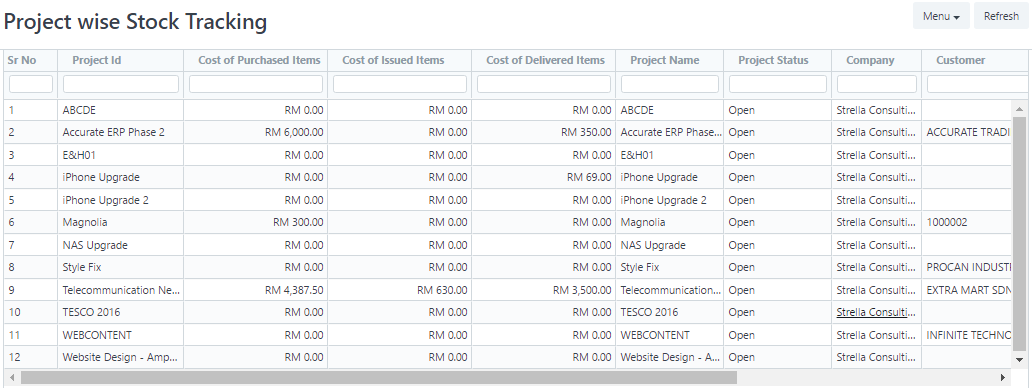Image resolution: width=1032 pixels, height=388 pixels.
Task: Focus the Project Name filter box
Action: tap(670, 84)
